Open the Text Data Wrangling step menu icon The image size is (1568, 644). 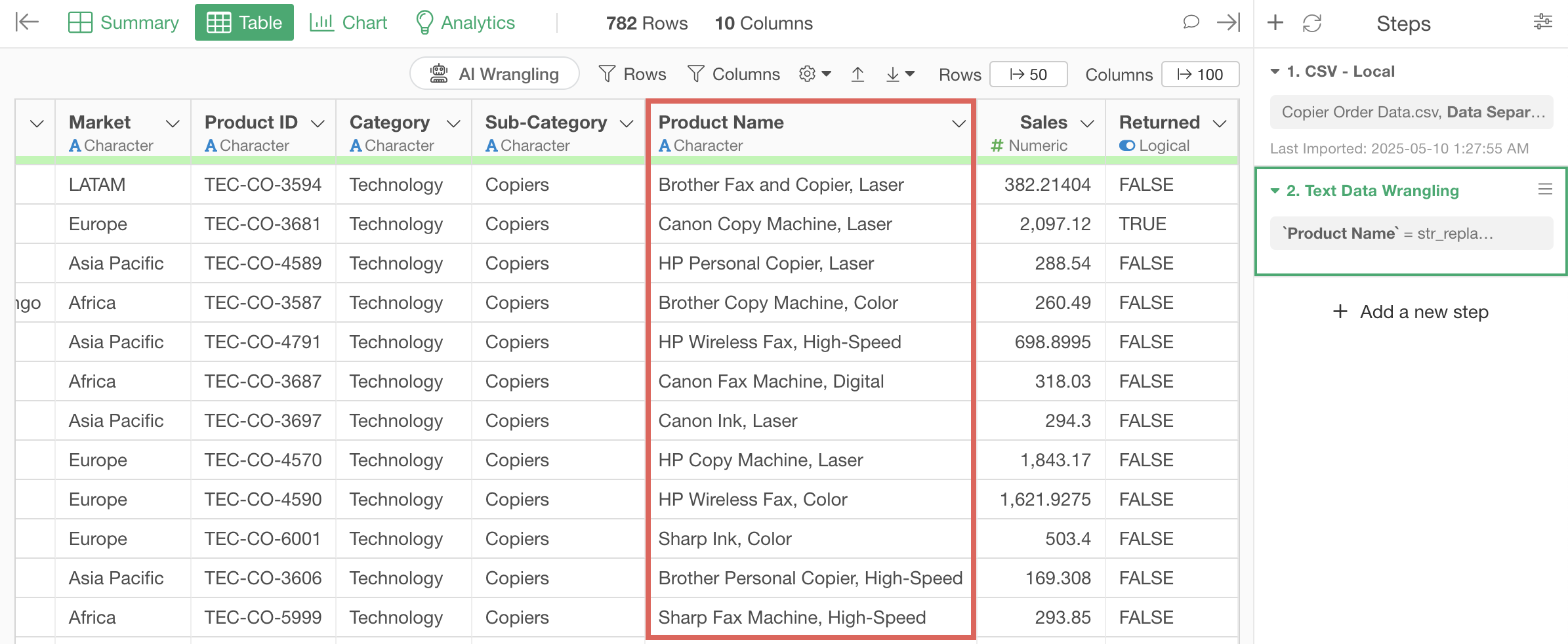click(x=1545, y=190)
